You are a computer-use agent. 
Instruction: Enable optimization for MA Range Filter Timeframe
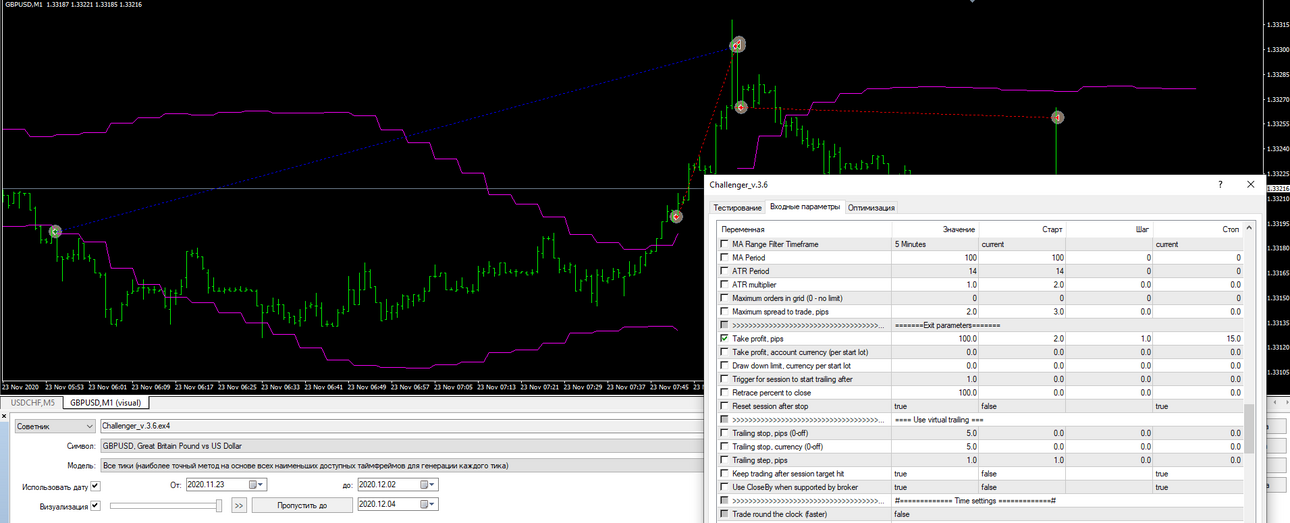(x=724, y=244)
